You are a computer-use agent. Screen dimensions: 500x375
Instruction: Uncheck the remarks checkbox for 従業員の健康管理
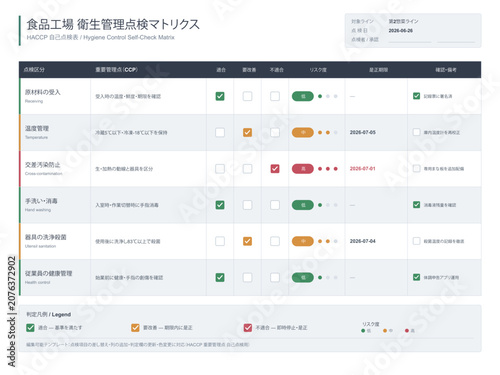416,277
